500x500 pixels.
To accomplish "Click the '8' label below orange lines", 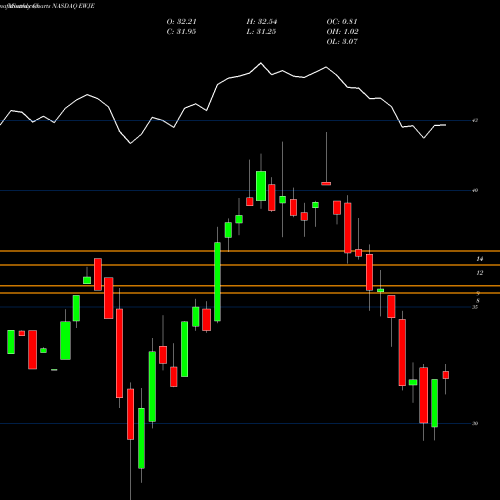I will [x=478, y=301].
